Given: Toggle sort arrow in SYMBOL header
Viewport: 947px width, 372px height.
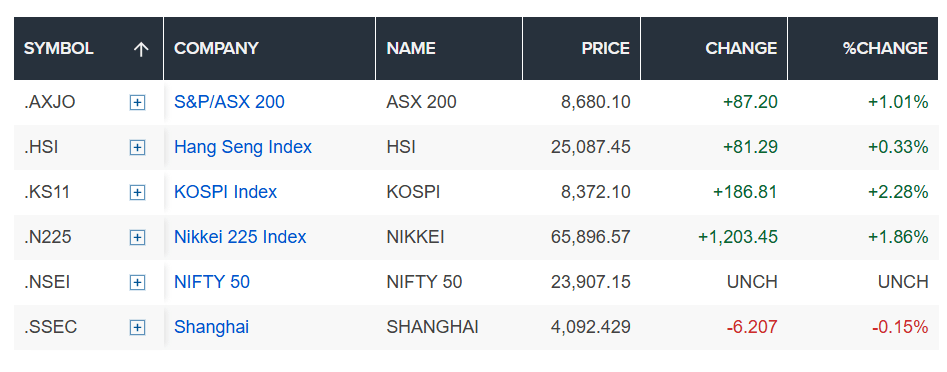Looking at the screenshot, I should [x=141, y=49].
